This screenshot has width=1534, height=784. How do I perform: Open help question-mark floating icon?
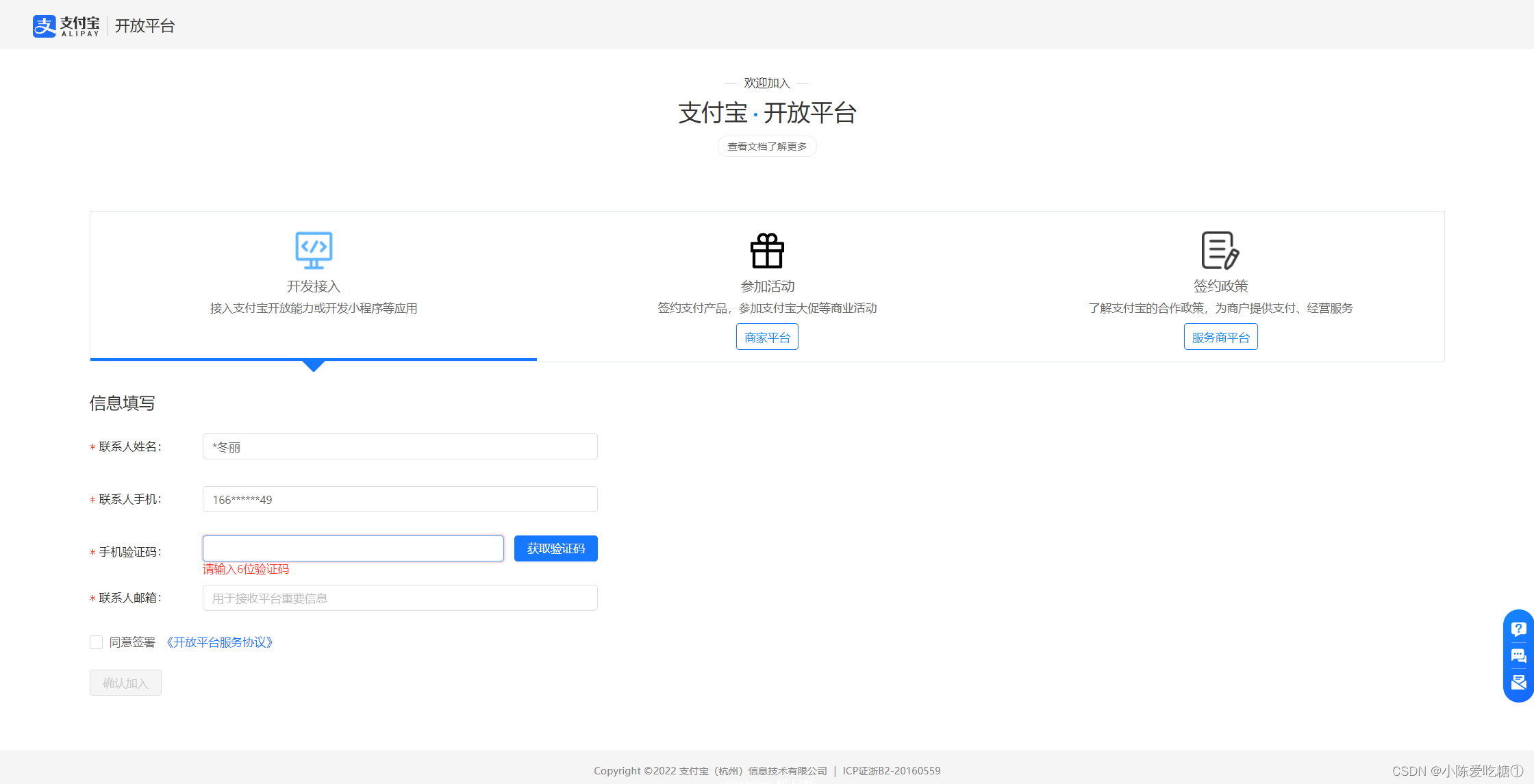(x=1518, y=629)
